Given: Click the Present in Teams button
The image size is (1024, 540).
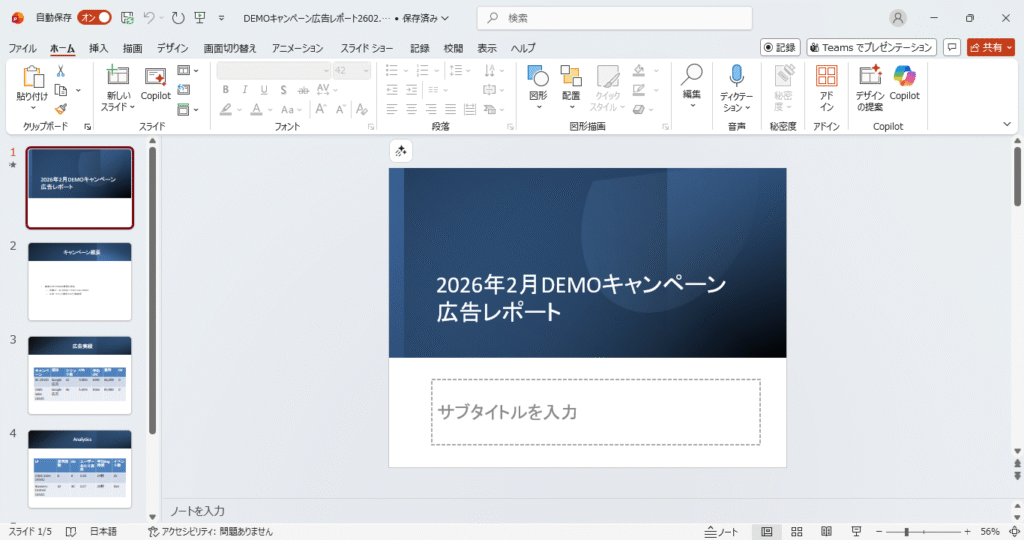Looking at the screenshot, I should coord(871,47).
